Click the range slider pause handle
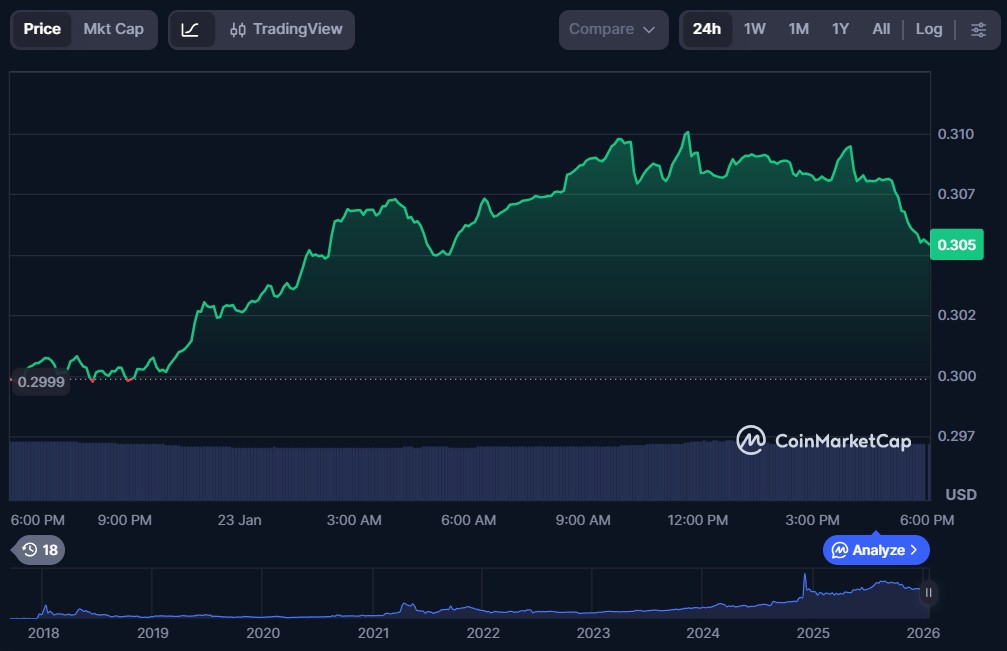 pyautogui.click(x=928, y=593)
